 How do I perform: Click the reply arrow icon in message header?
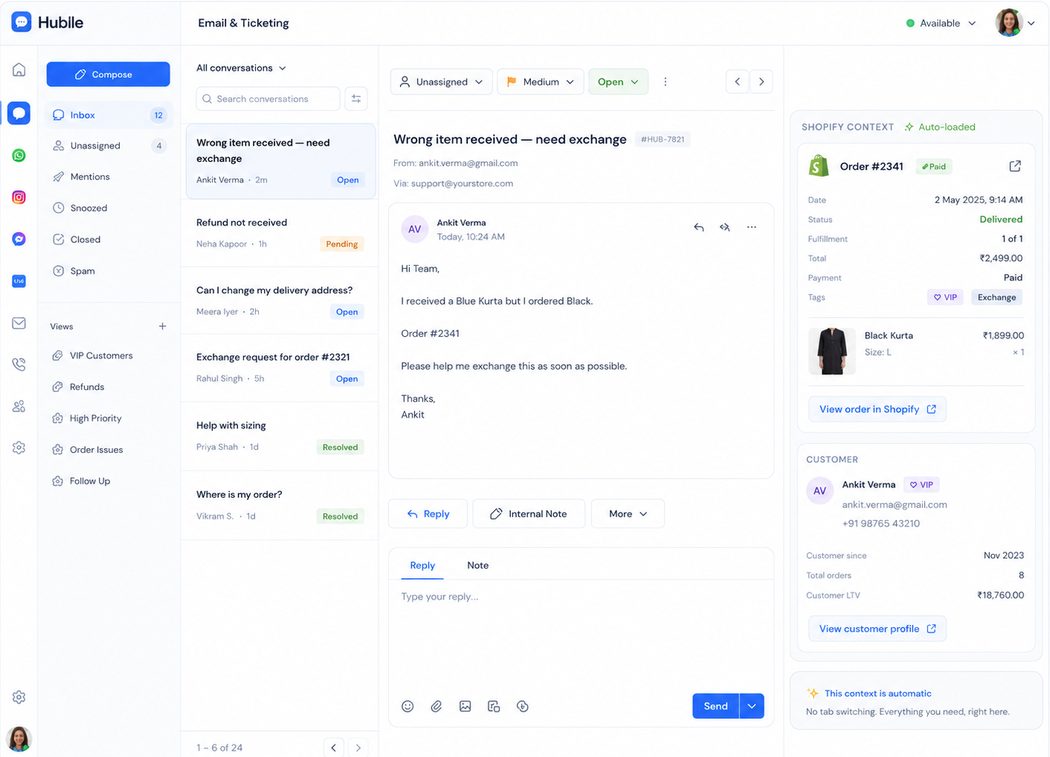(x=698, y=227)
